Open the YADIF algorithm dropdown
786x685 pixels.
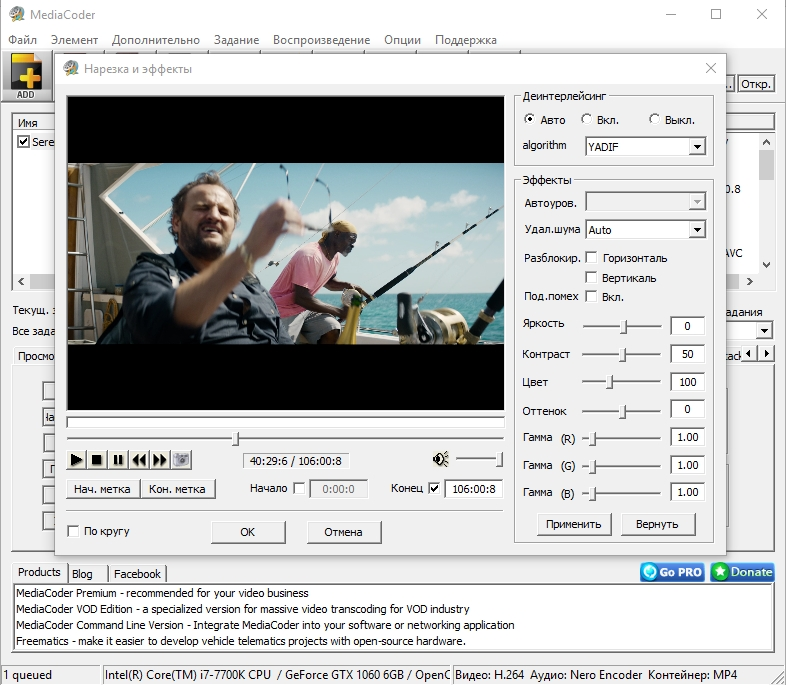pyautogui.click(x=696, y=147)
